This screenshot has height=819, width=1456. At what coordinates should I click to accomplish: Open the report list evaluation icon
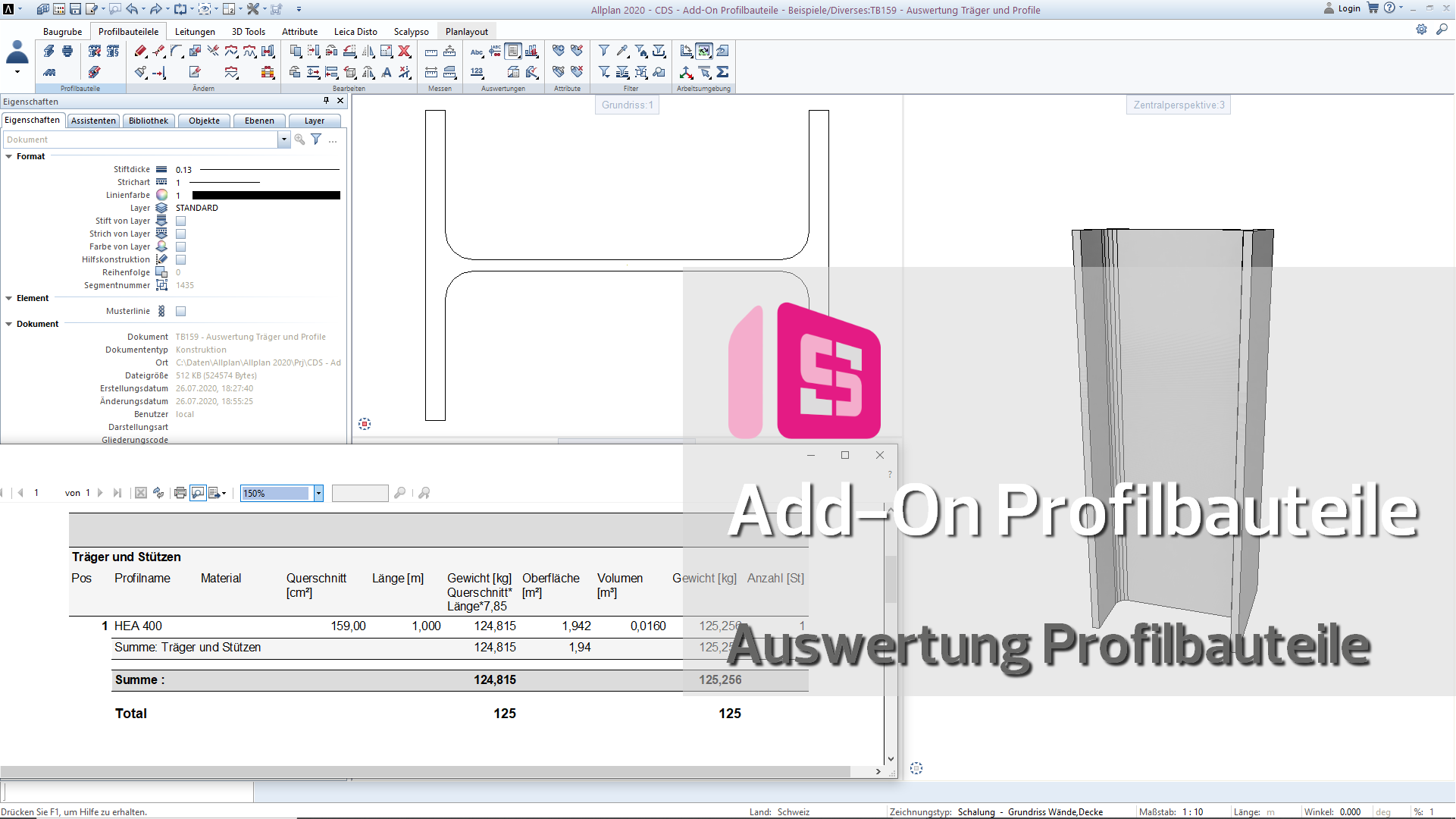[x=513, y=52]
